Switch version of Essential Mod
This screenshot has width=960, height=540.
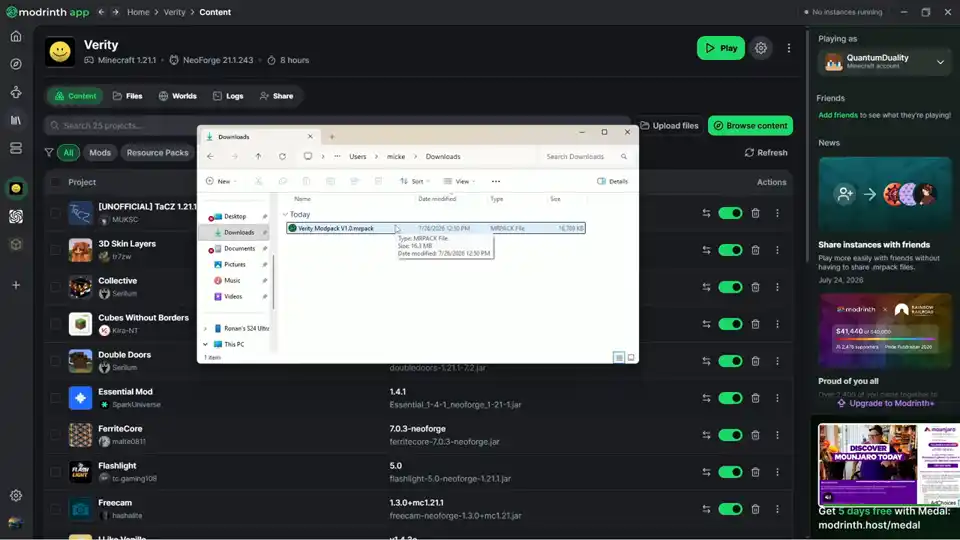(706, 398)
